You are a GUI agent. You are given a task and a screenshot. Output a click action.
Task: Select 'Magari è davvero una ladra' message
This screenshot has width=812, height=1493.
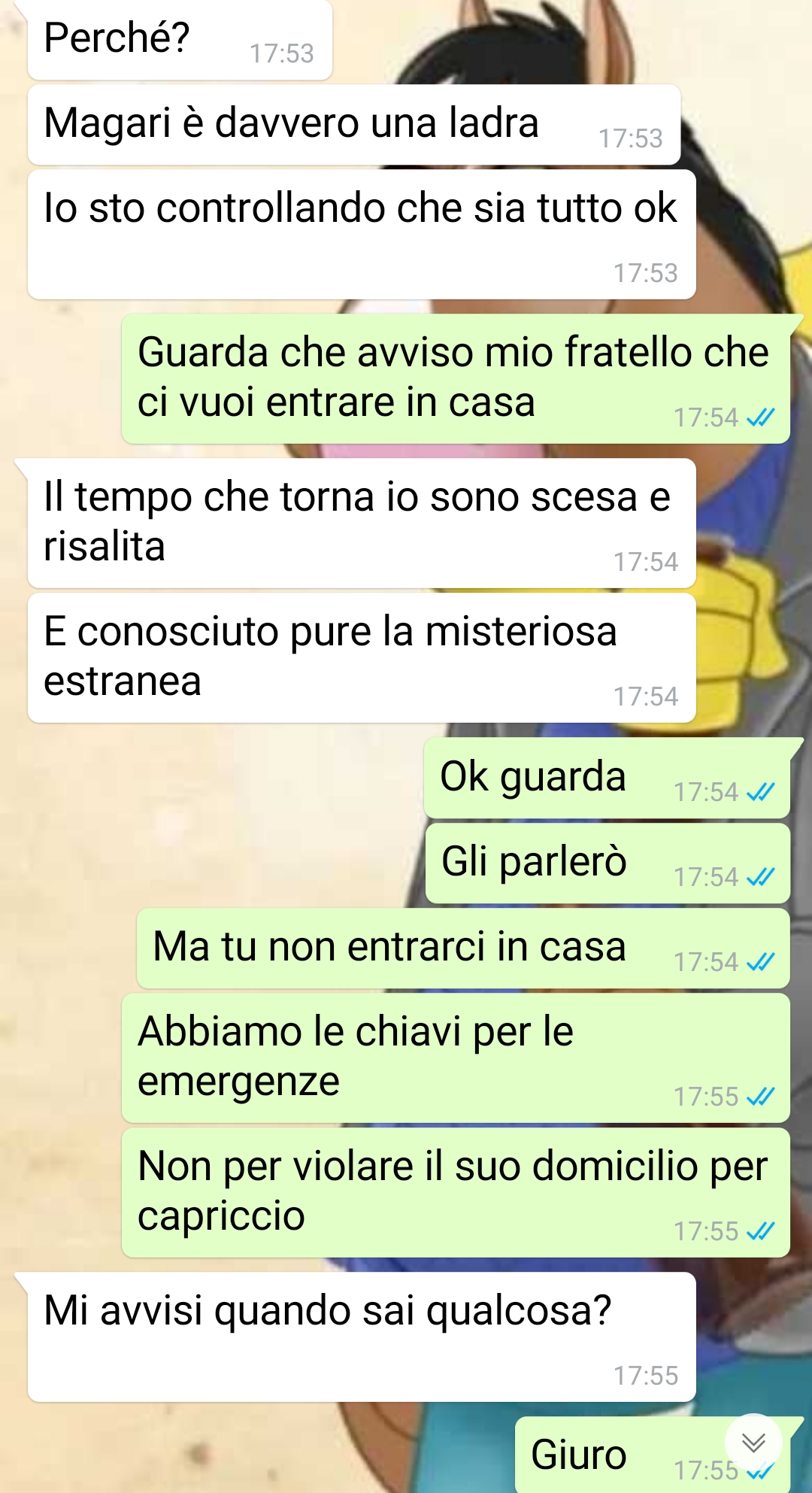[x=354, y=125]
